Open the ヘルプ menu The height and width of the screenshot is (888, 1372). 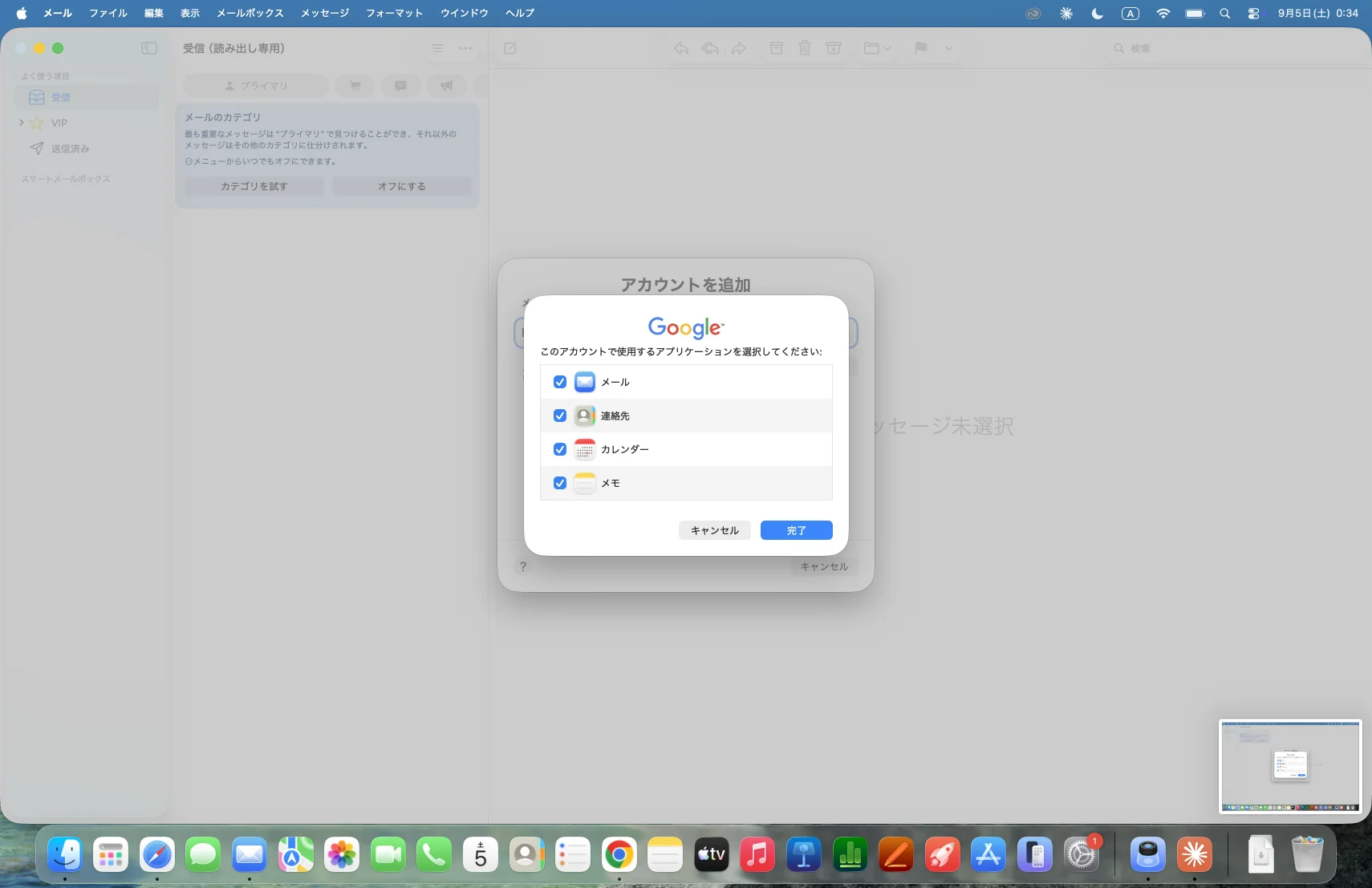tap(520, 13)
